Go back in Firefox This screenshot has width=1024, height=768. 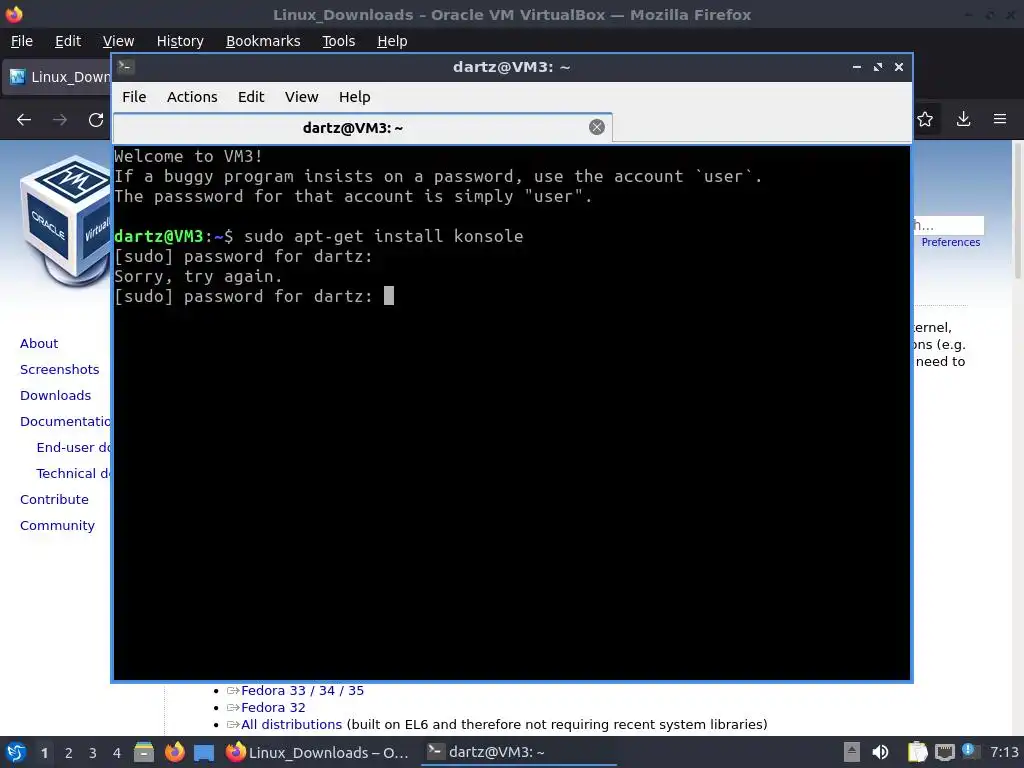tap(24, 120)
